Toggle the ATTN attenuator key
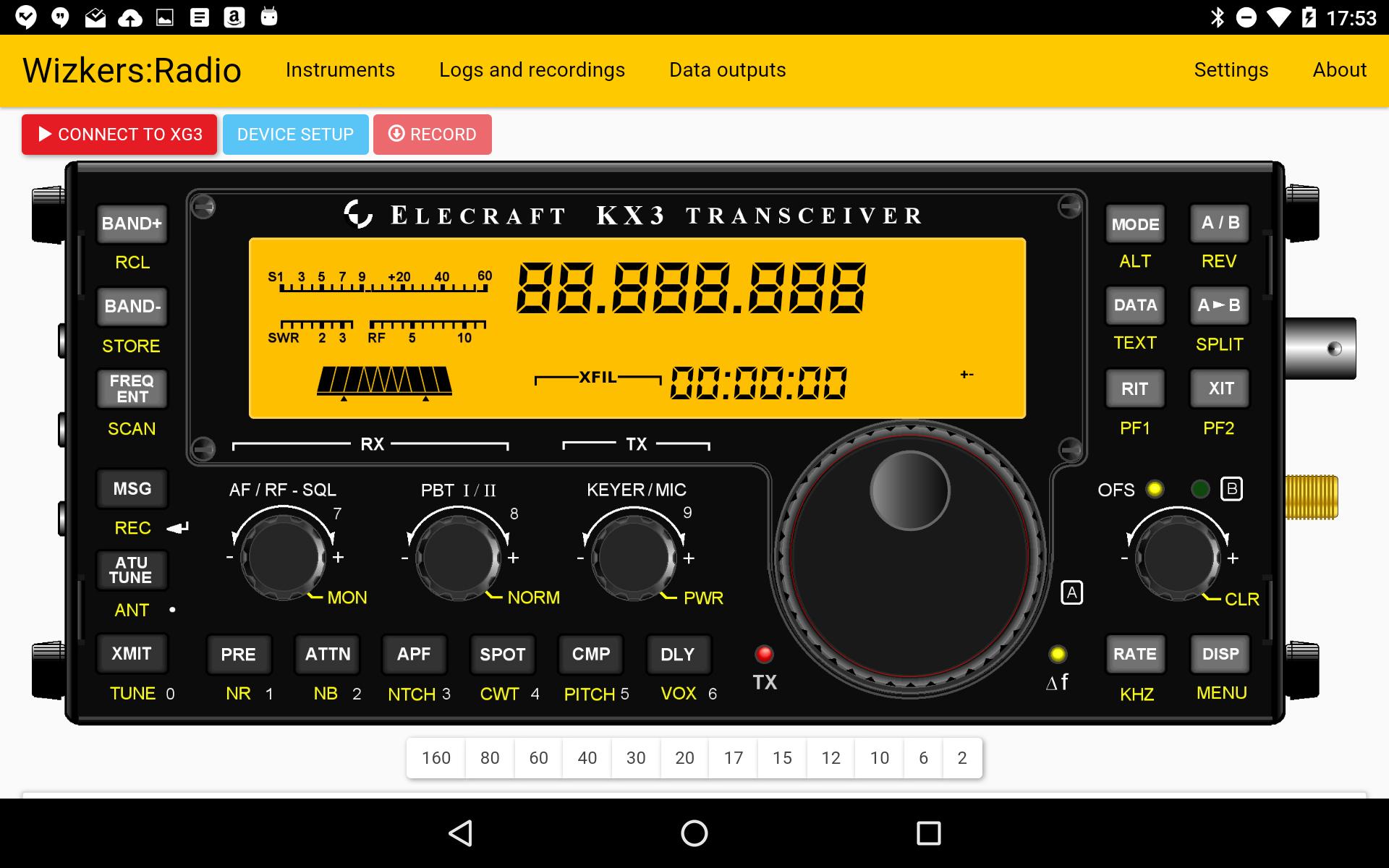The height and width of the screenshot is (868, 1389). pyautogui.click(x=328, y=655)
